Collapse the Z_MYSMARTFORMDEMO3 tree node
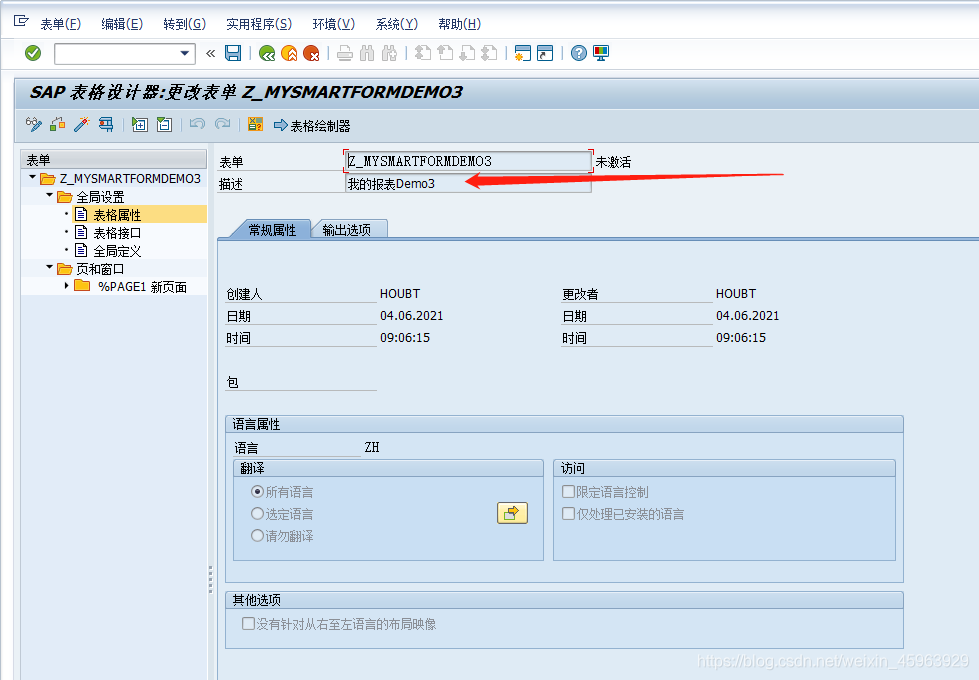979x680 pixels. pos(32,178)
